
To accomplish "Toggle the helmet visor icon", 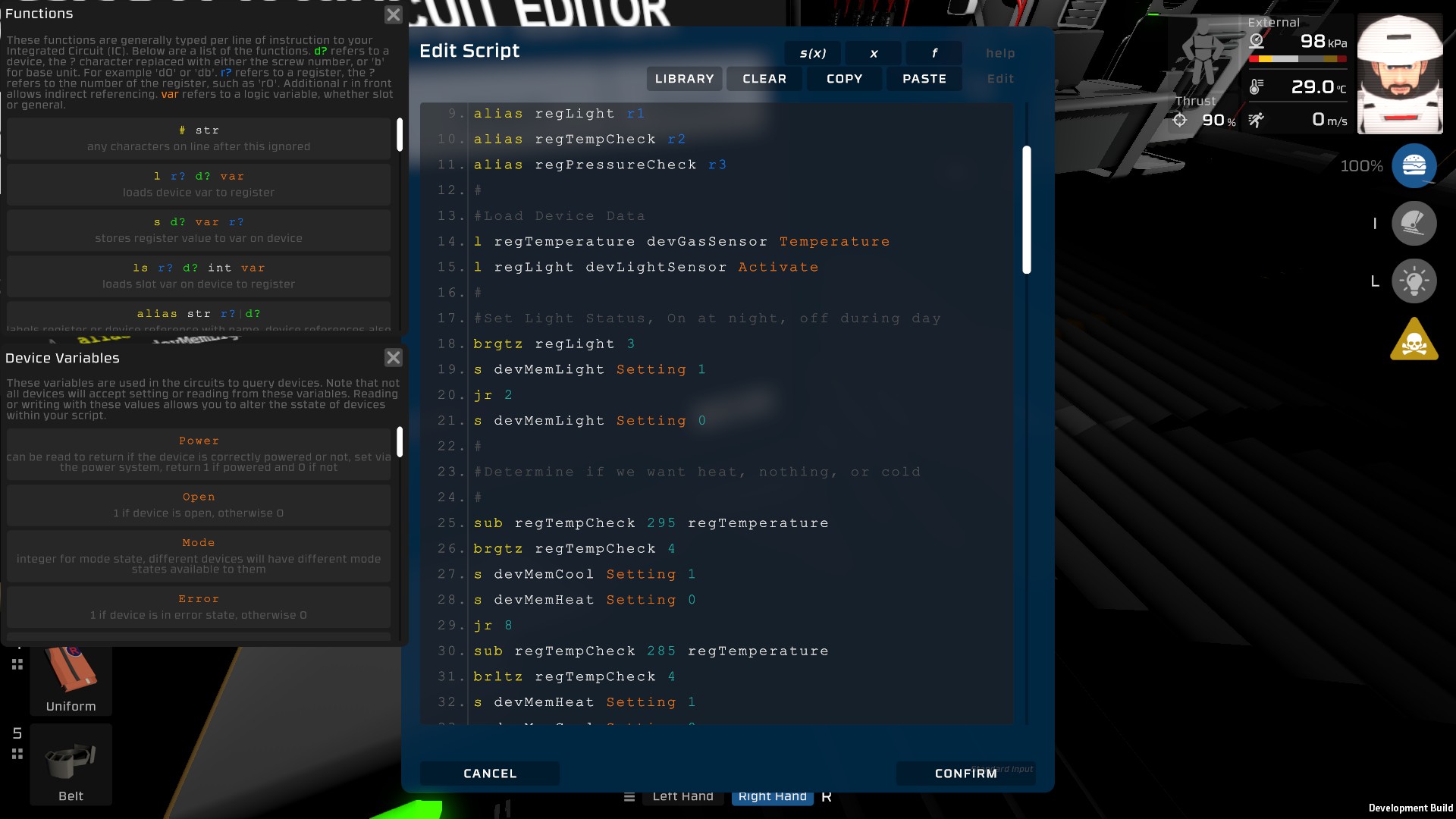I will tap(1414, 223).
